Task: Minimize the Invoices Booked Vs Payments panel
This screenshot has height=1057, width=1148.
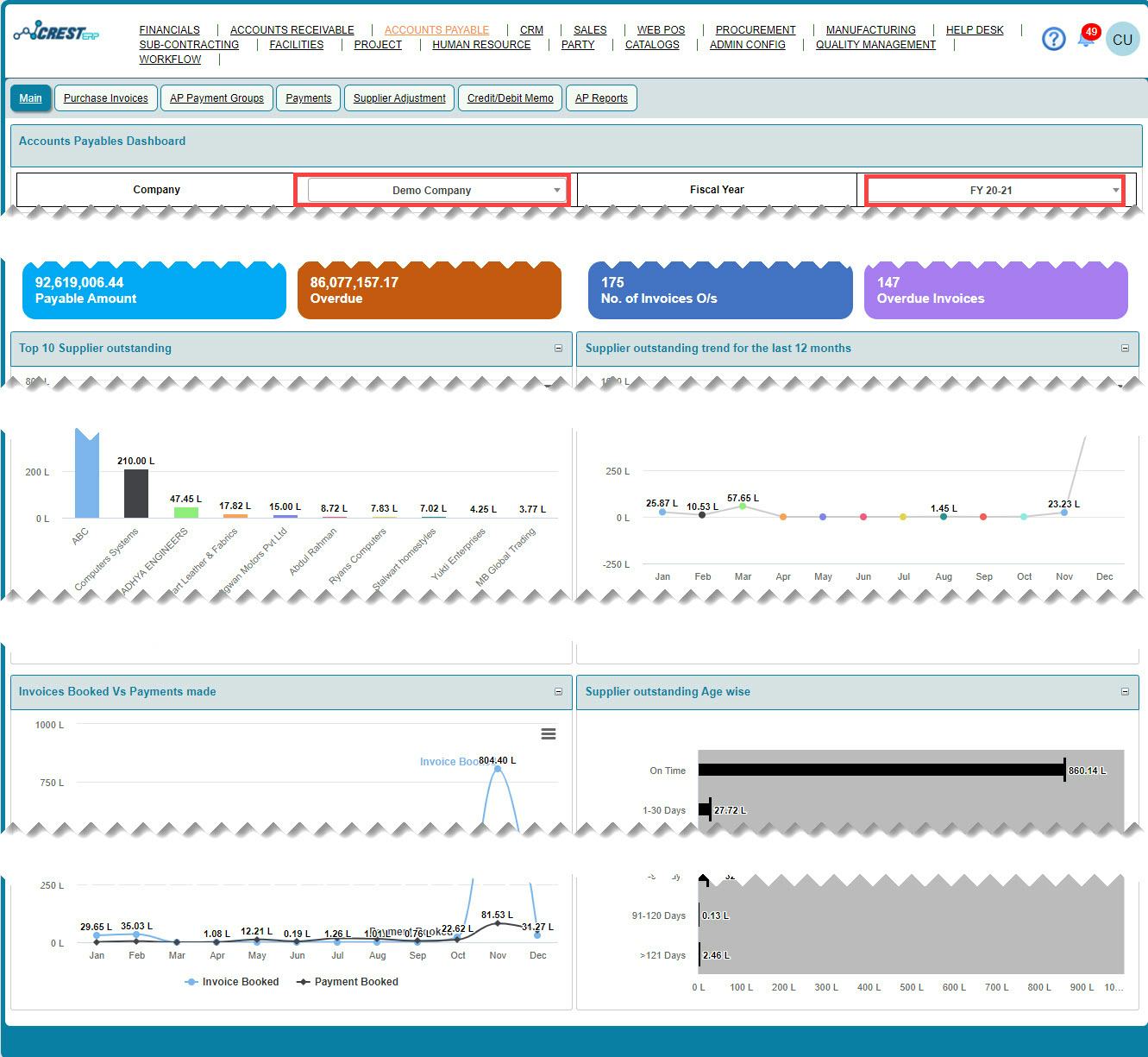Action: 557,691
